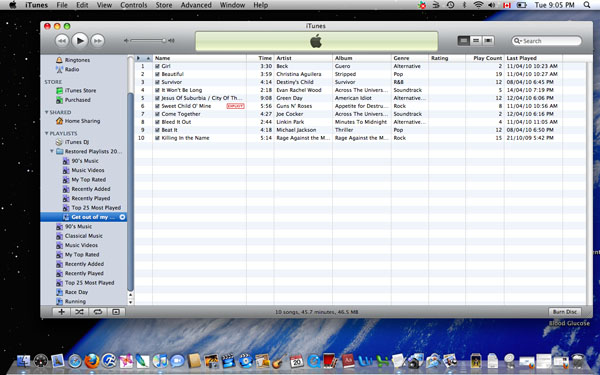Click the Explicit badge on Sweet Child O' Mine
600x375 pixels.
pyautogui.click(x=235, y=106)
